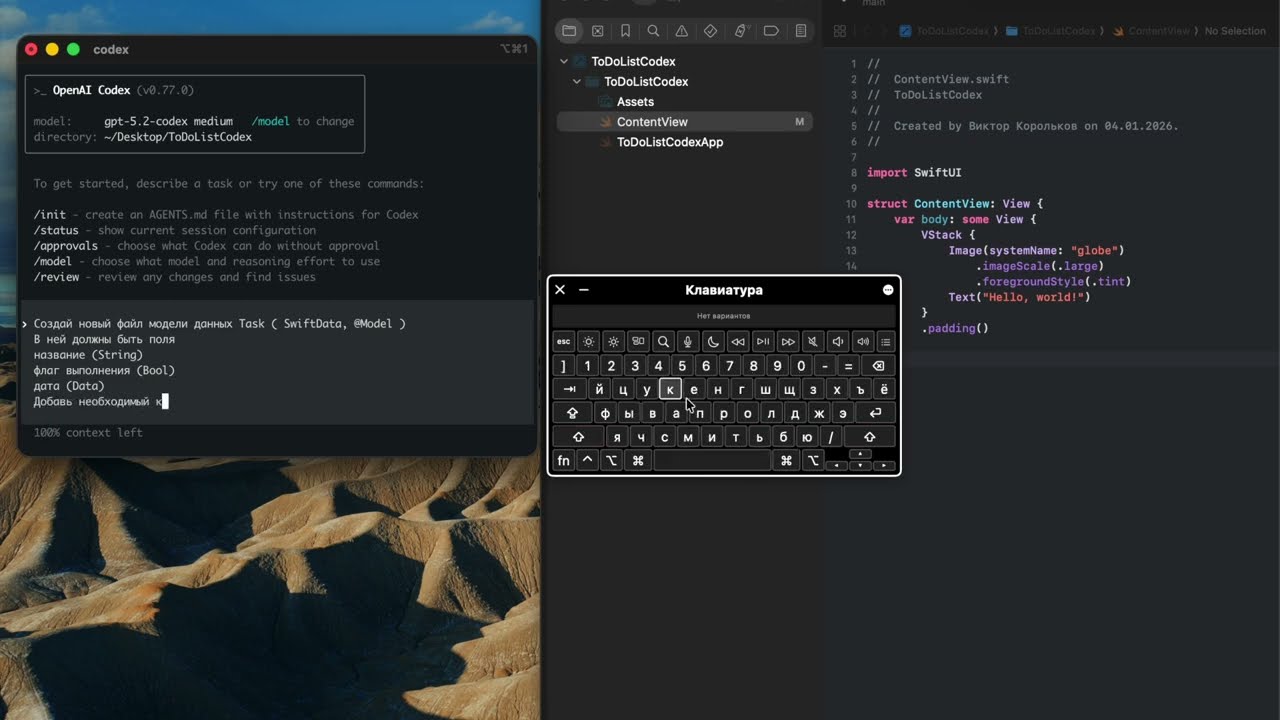Collapse the ToDoListCodex group folder chevron
Screen dimensions: 1280x720
click(x=578, y=82)
